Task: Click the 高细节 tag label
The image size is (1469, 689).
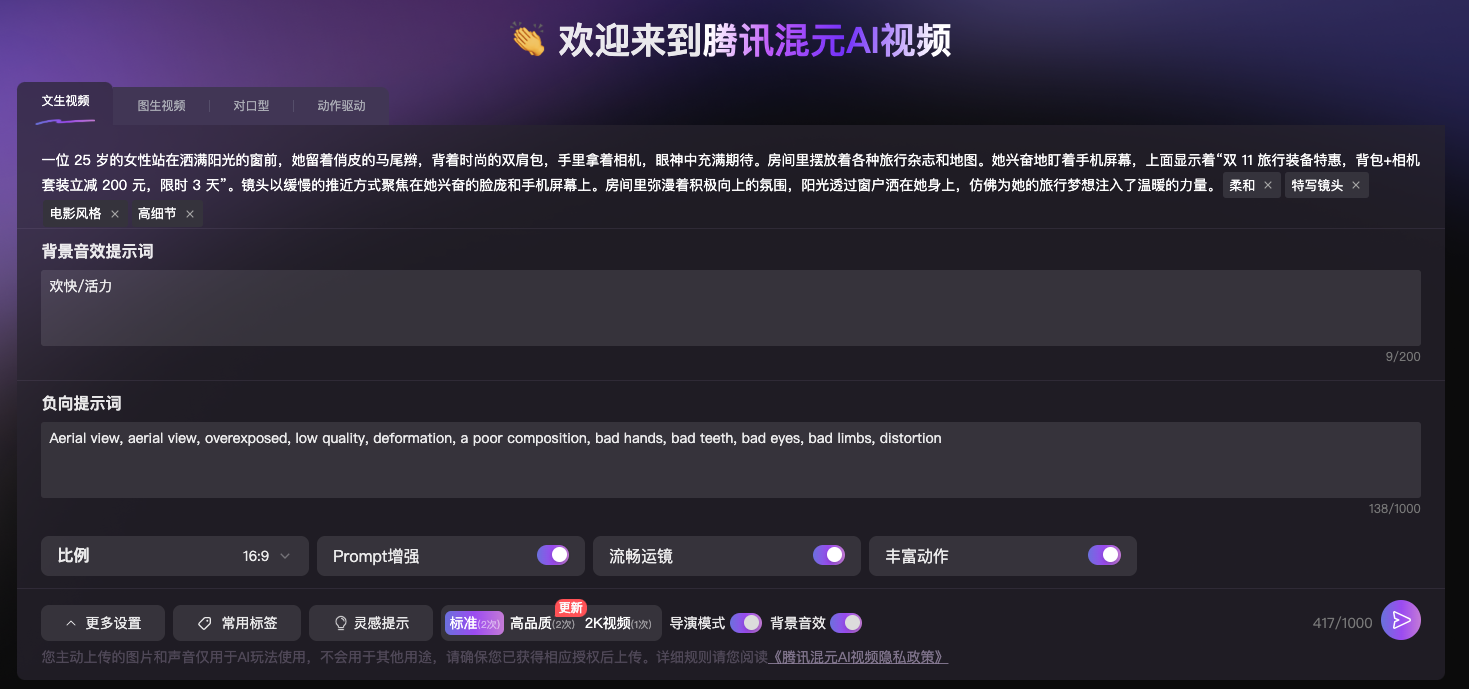Action: [157, 214]
